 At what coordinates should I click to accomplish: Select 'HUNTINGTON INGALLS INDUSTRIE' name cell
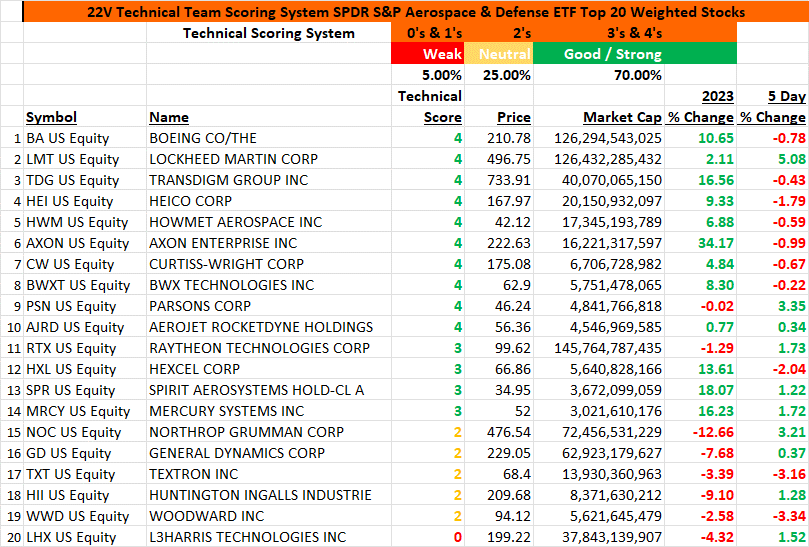pos(269,495)
